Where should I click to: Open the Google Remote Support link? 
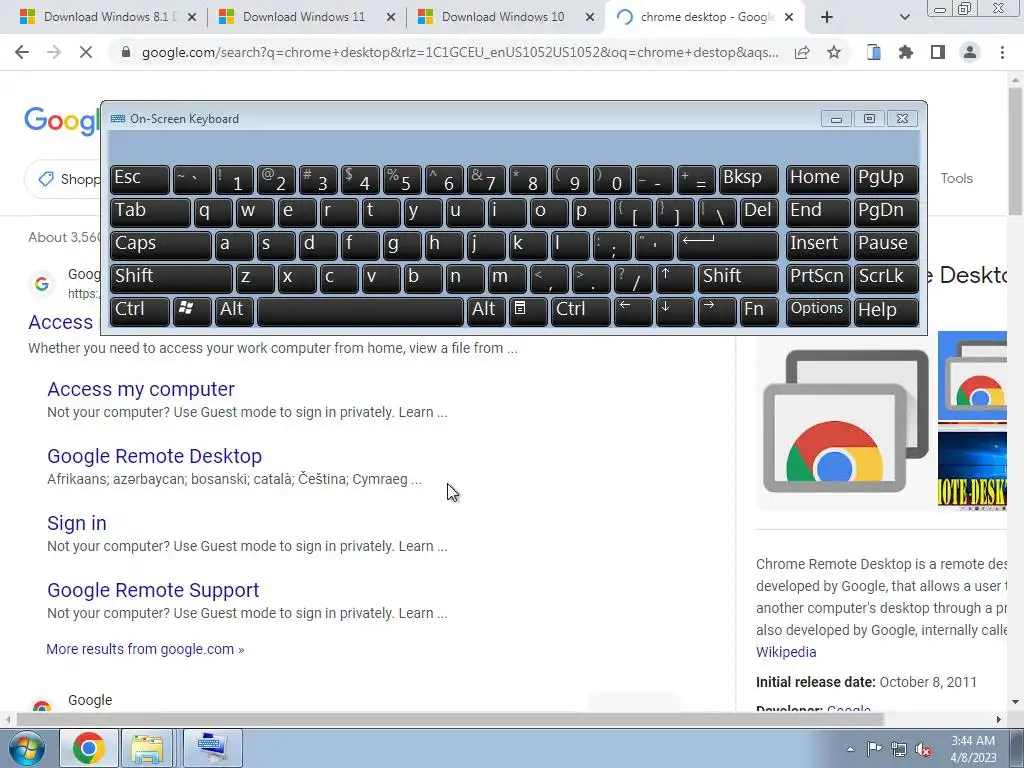pyautogui.click(x=153, y=590)
